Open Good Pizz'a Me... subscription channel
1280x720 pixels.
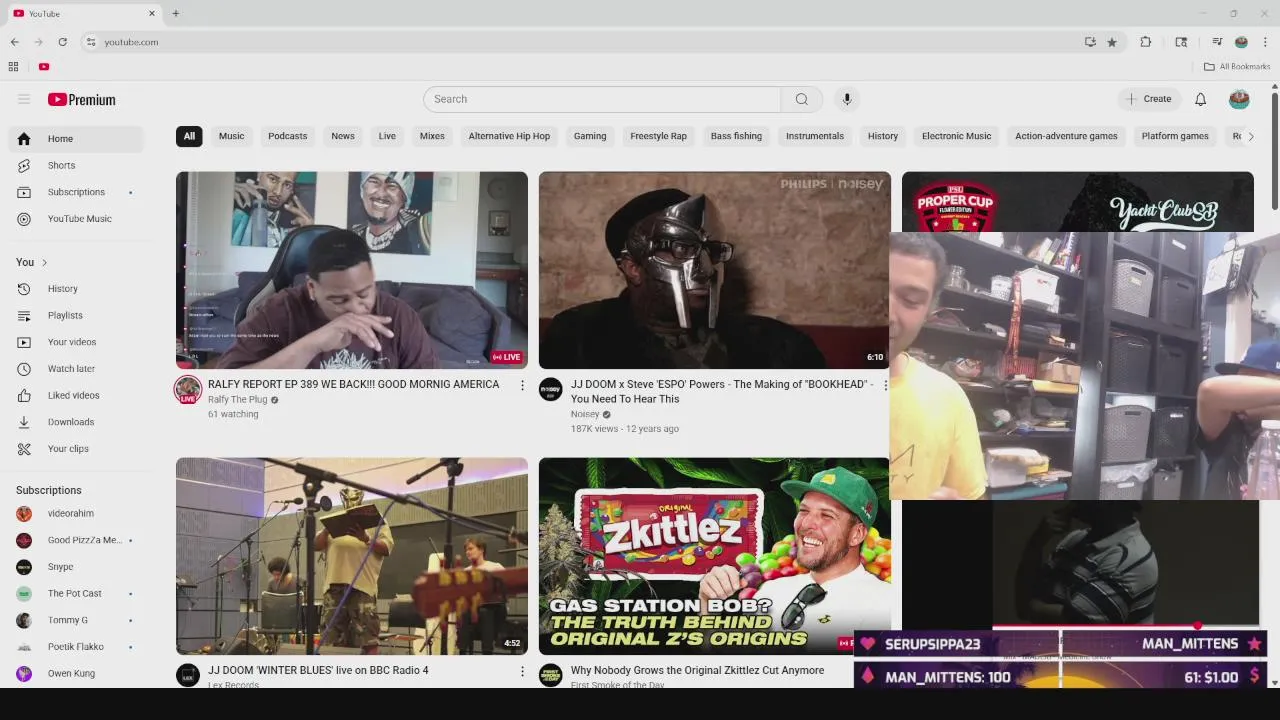click(x=76, y=540)
